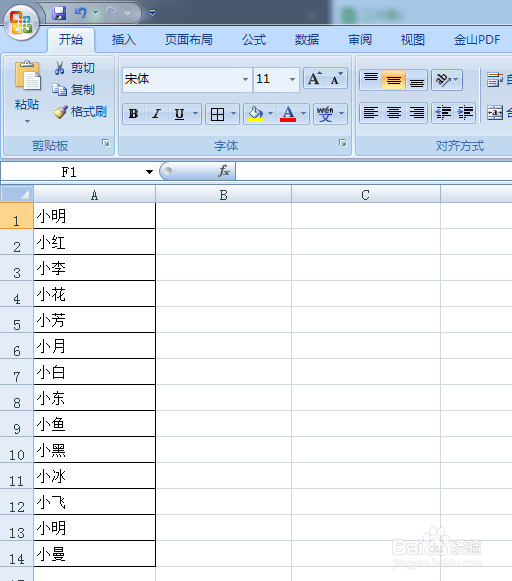The width and height of the screenshot is (512, 581).
Task: Click the merge cells icon
Action: tap(495, 113)
